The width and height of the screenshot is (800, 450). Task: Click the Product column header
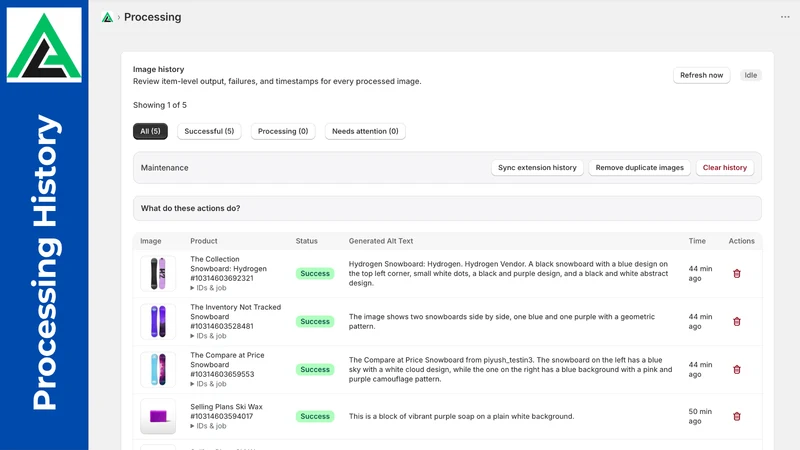click(204, 241)
